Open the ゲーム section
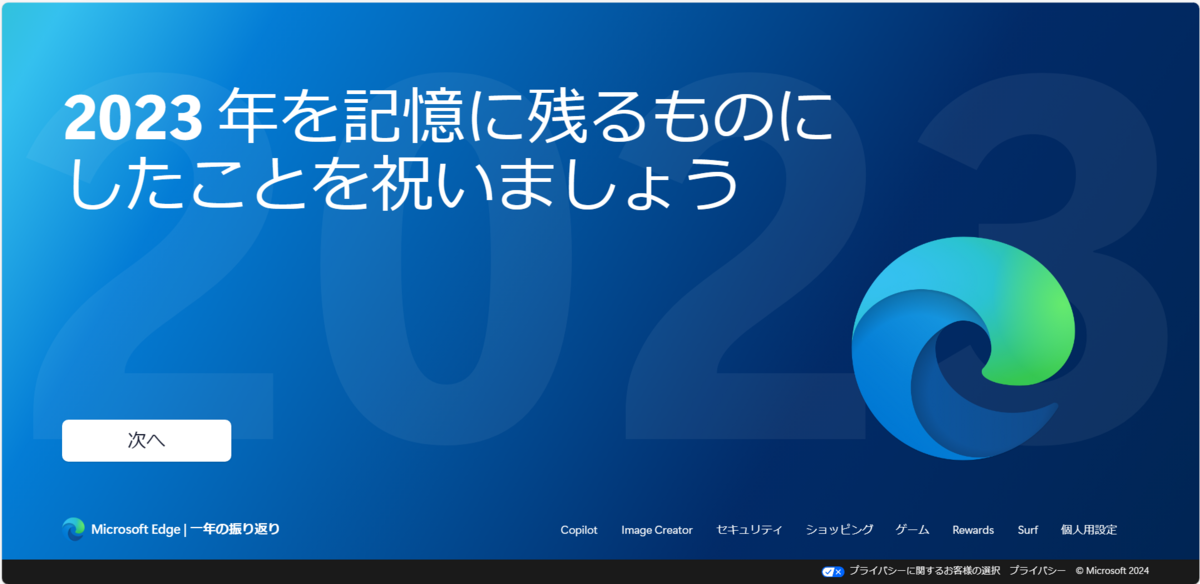The width and height of the screenshot is (1200, 584). (x=912, y=530)
